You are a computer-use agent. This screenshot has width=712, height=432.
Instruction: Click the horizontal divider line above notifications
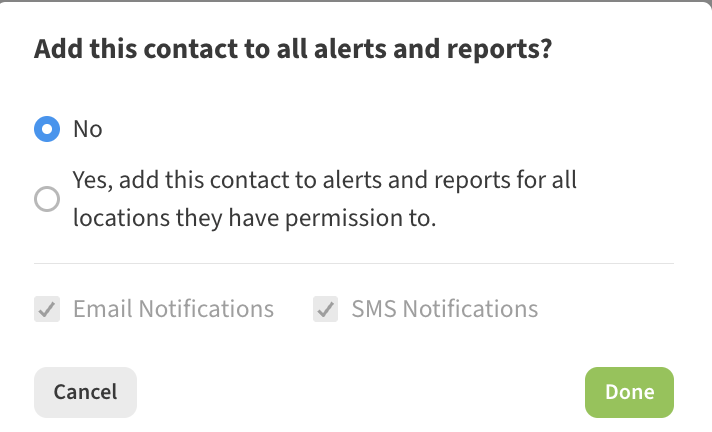tap(354, 264)
